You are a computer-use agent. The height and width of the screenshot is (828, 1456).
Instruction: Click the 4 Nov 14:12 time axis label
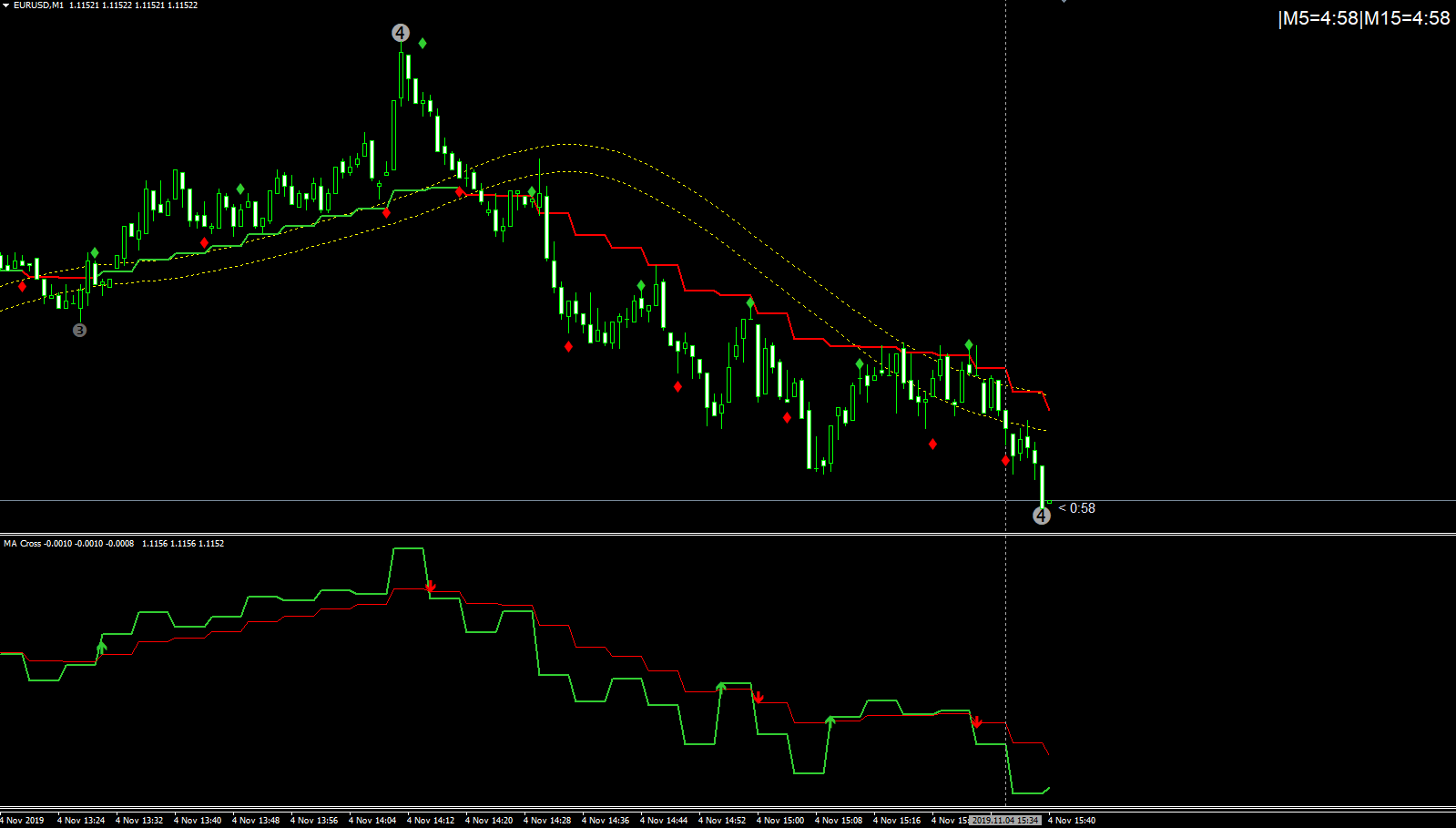(x=431, y=820)
